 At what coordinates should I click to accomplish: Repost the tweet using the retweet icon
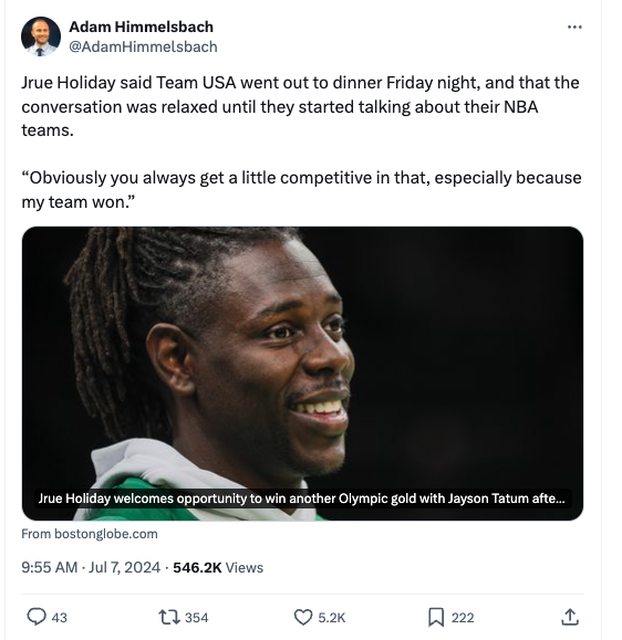pyautogui.click(x=168, y=617)
